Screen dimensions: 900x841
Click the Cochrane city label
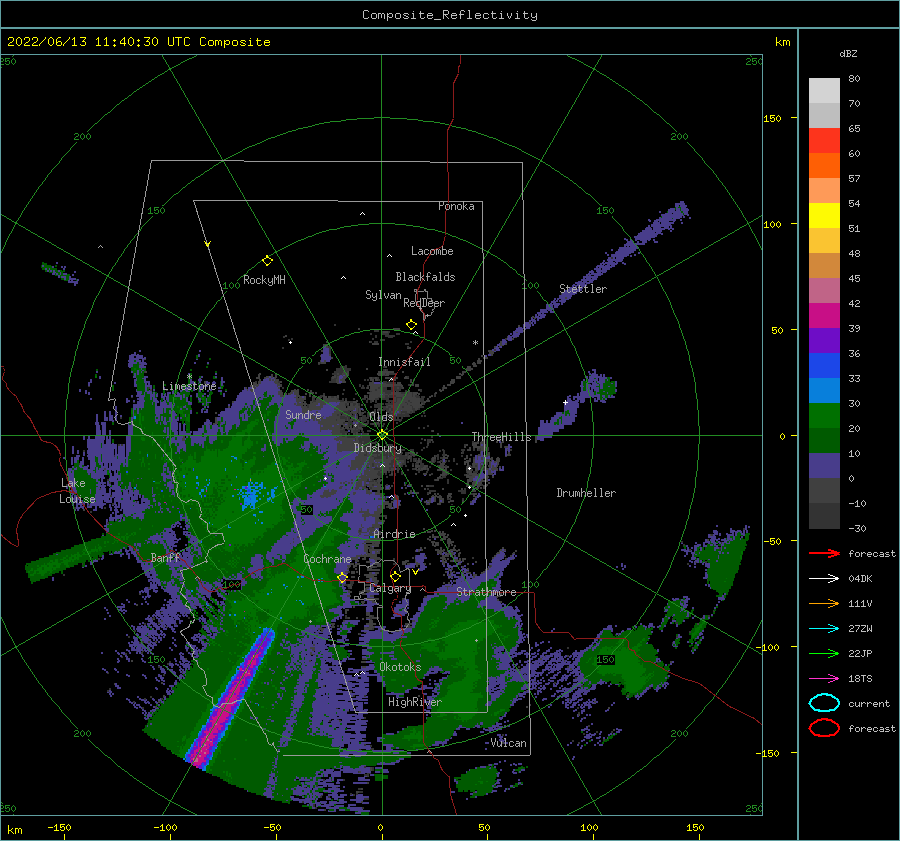coord(327,559)
